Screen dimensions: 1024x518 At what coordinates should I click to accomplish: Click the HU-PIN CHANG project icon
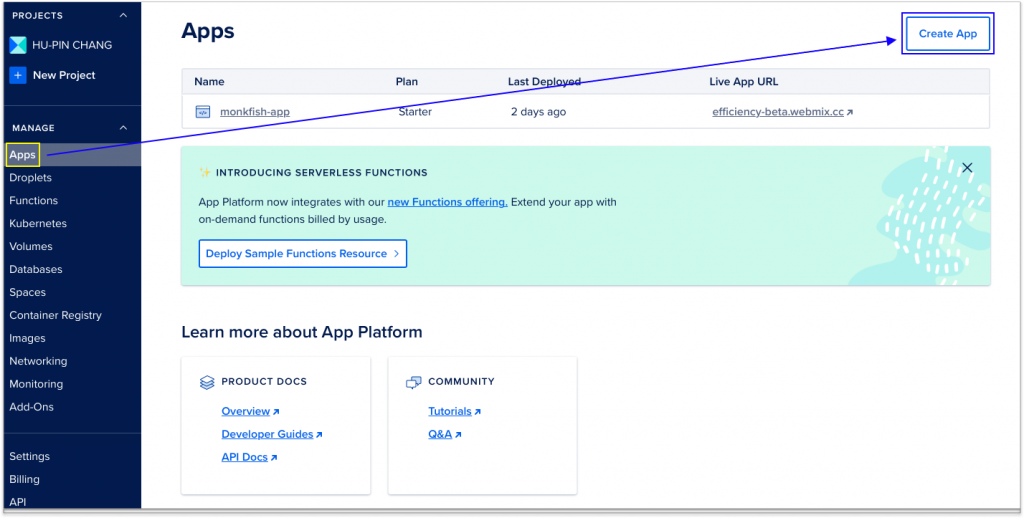click(18, 45)
